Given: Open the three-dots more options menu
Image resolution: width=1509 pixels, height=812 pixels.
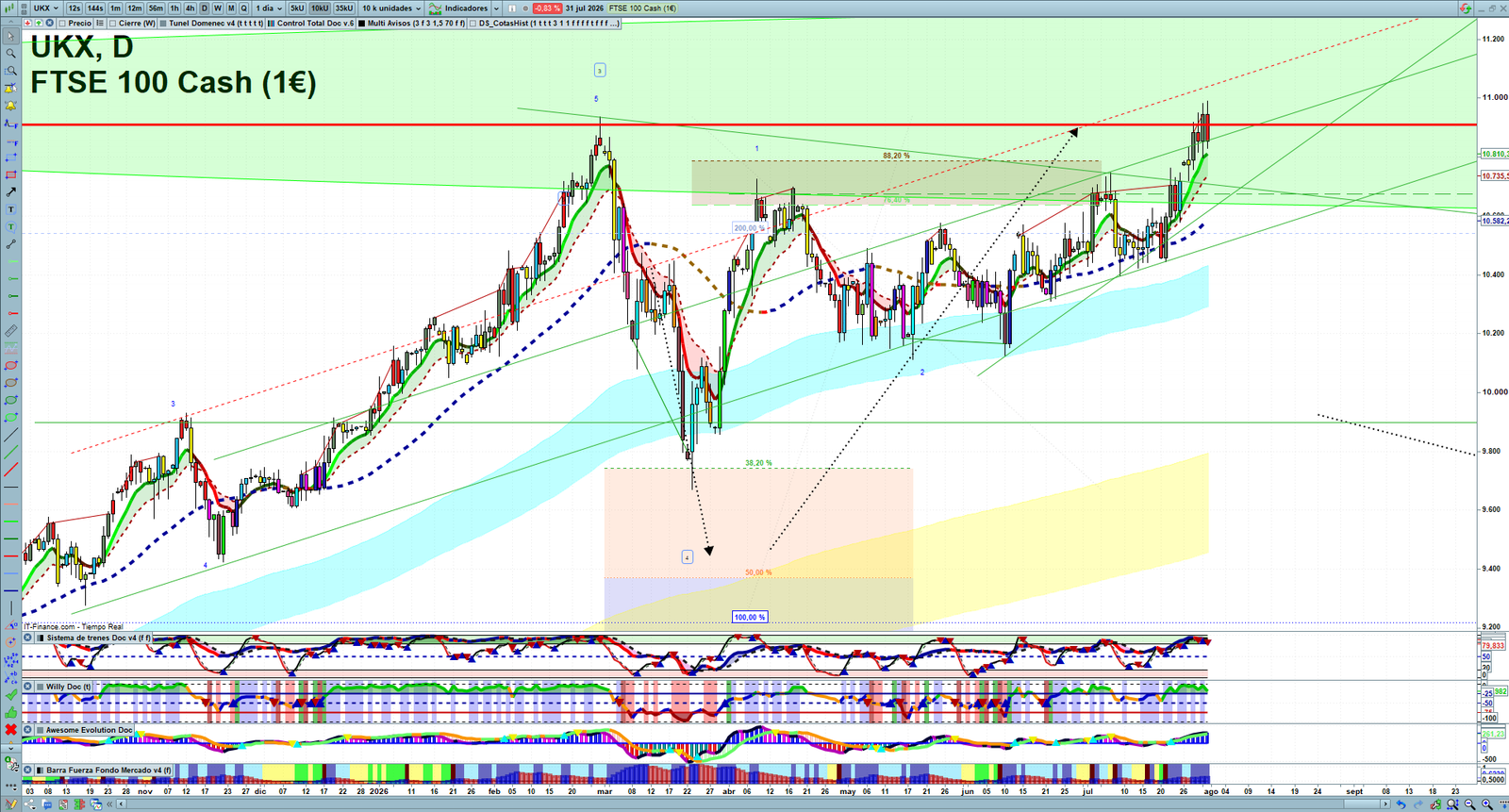Looking at the screenshot, I should tap(11, 787).
